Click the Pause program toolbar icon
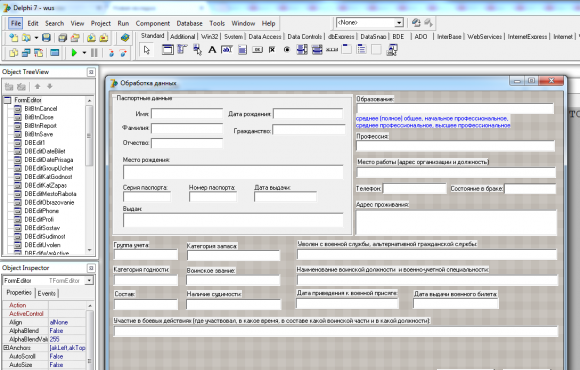Screen dimensions: 580x370 [x=94, y=53]
